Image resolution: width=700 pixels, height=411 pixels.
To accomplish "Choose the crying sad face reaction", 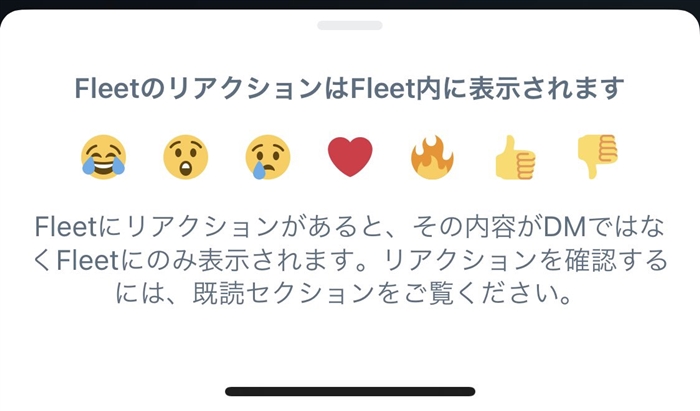I will click(x=267, y=157).
